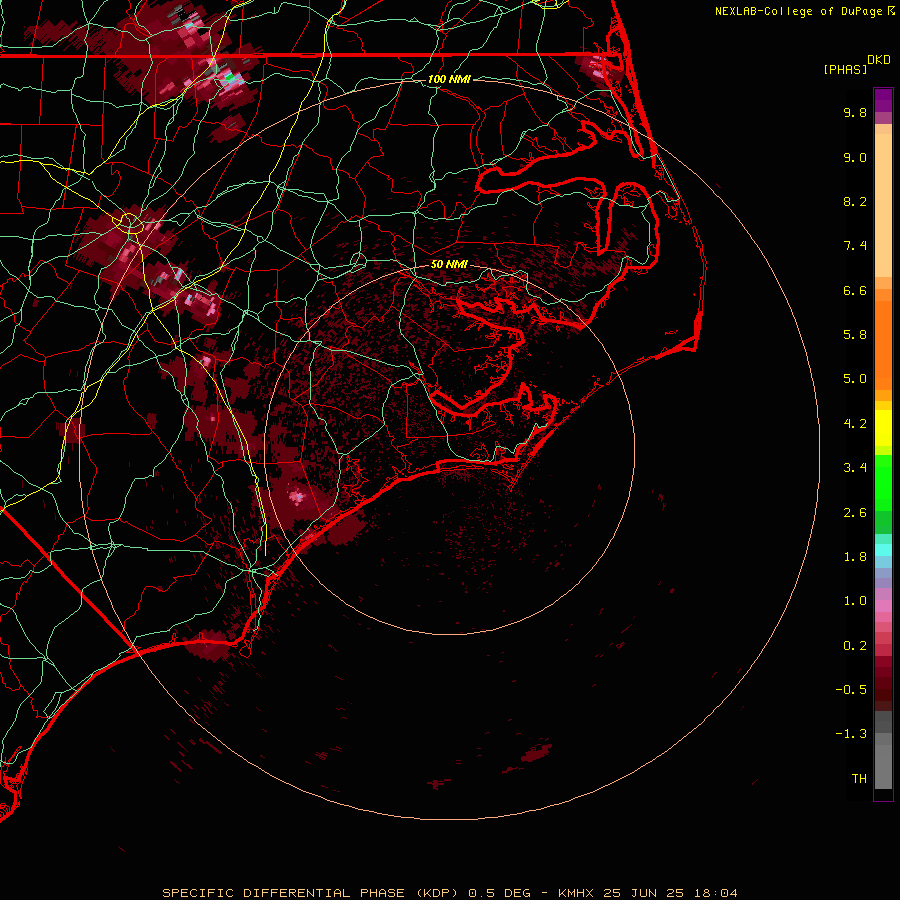Click the 3.4 value on the color scale

[x=855, y=468]
